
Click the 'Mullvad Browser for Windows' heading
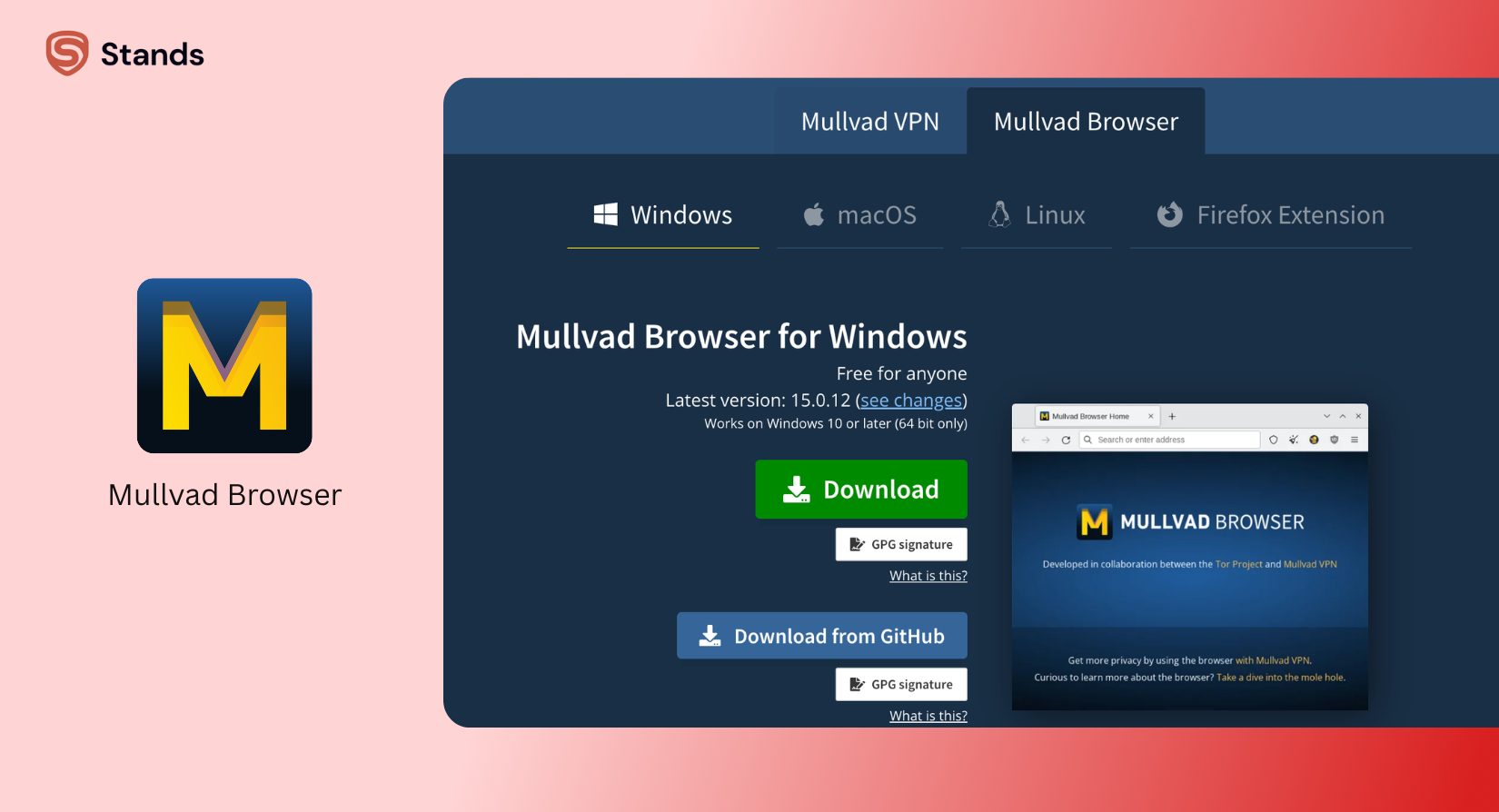[741, 336]
